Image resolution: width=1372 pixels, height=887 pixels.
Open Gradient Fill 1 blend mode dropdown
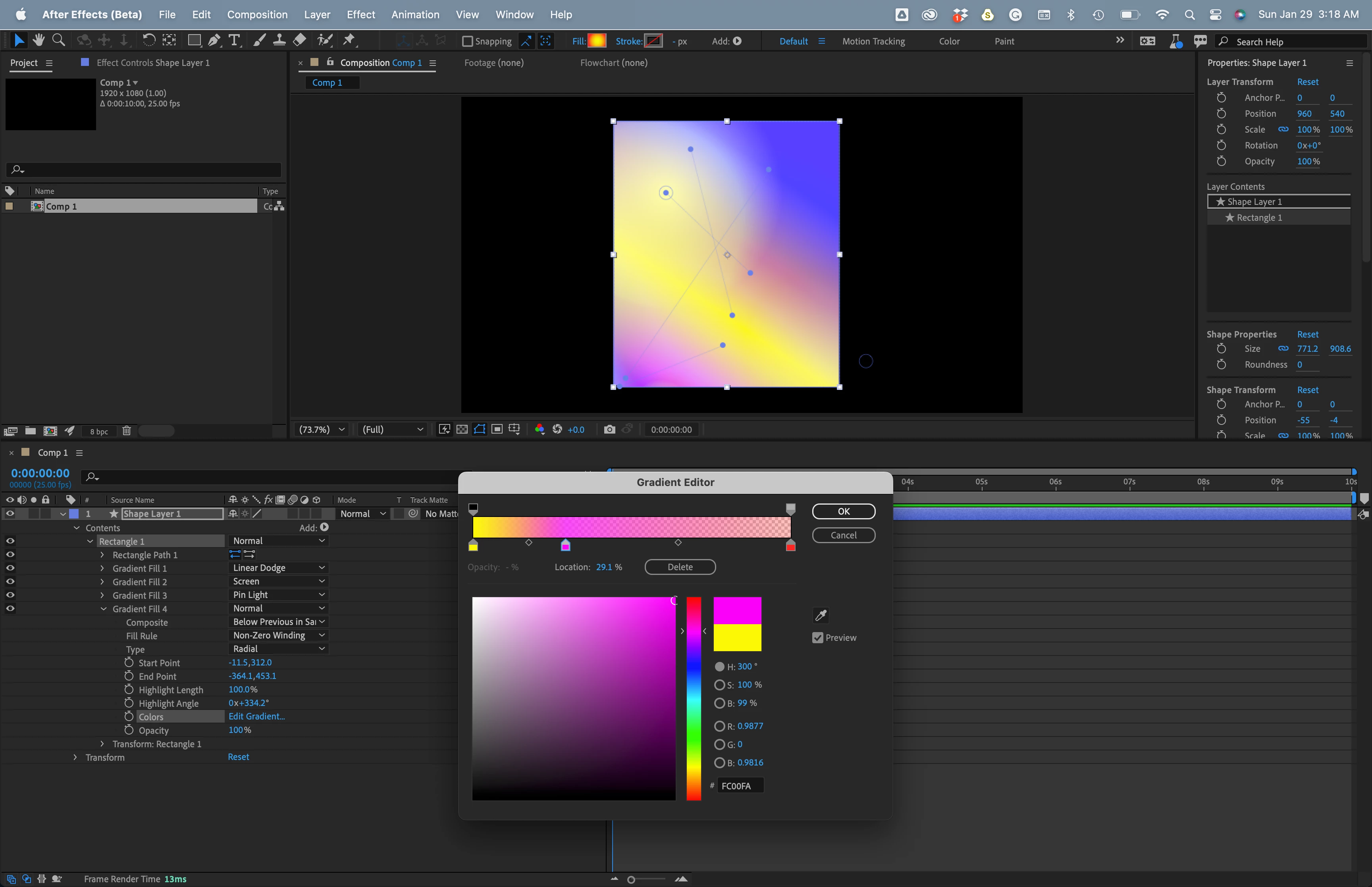[279, 568]
